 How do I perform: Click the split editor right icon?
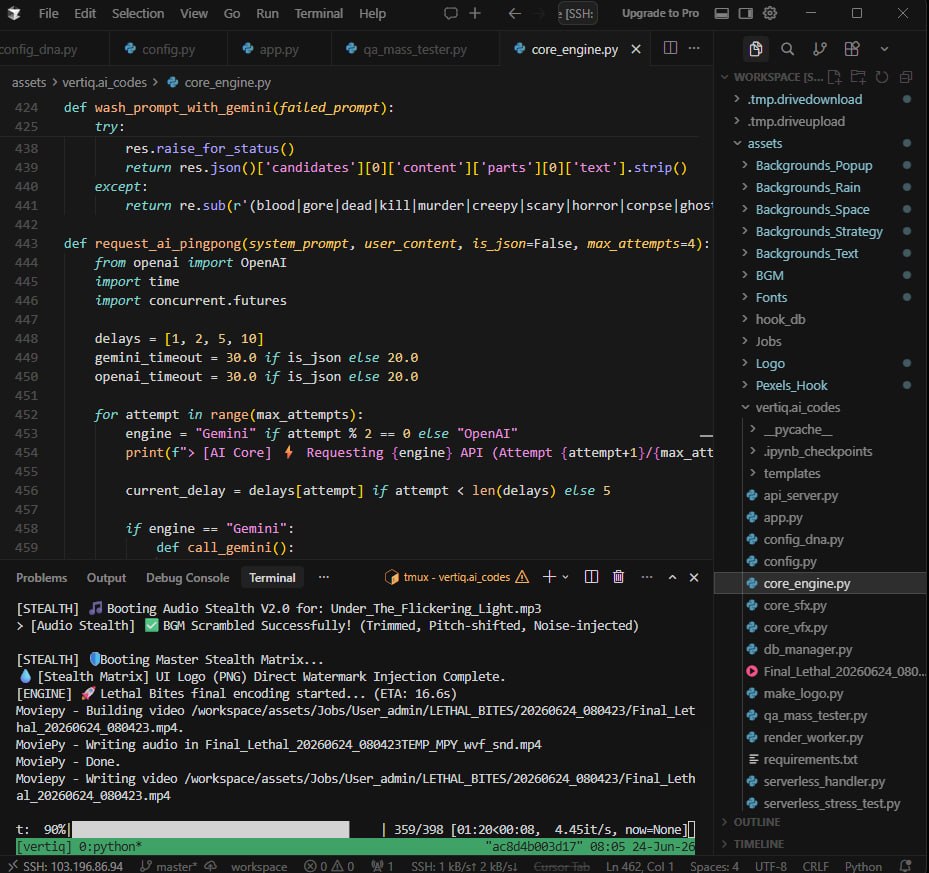point(670,49)
